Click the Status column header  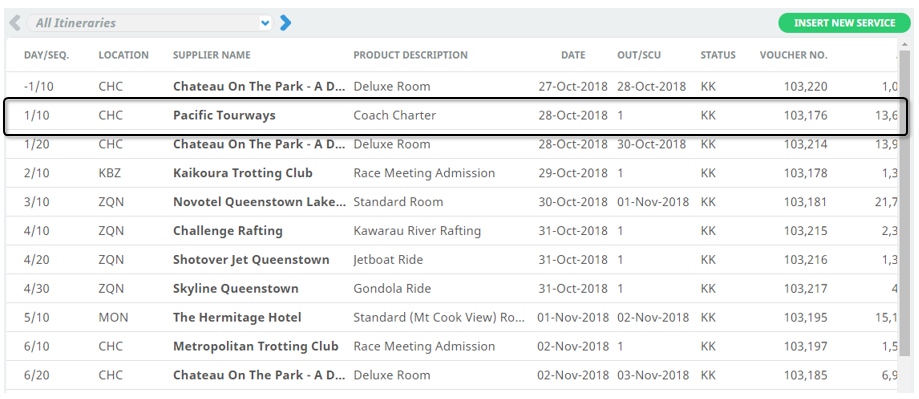click(718, 55)
